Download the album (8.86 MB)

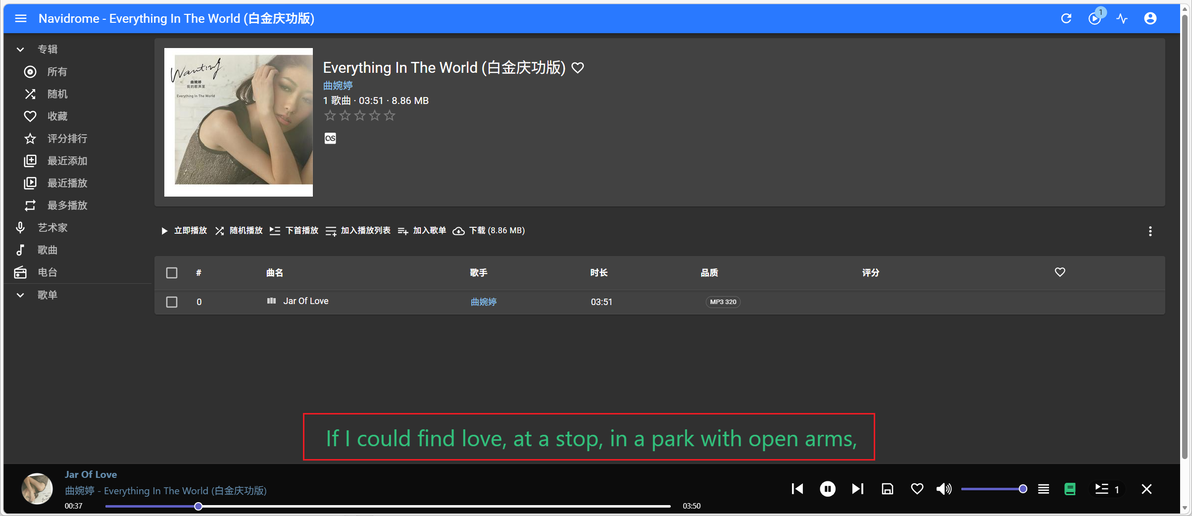click(488, 230)
